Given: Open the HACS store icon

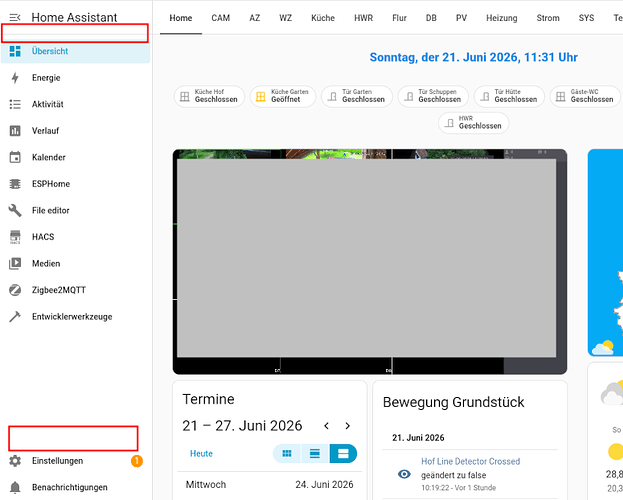Looking at the screenshot, I should 15,237.
